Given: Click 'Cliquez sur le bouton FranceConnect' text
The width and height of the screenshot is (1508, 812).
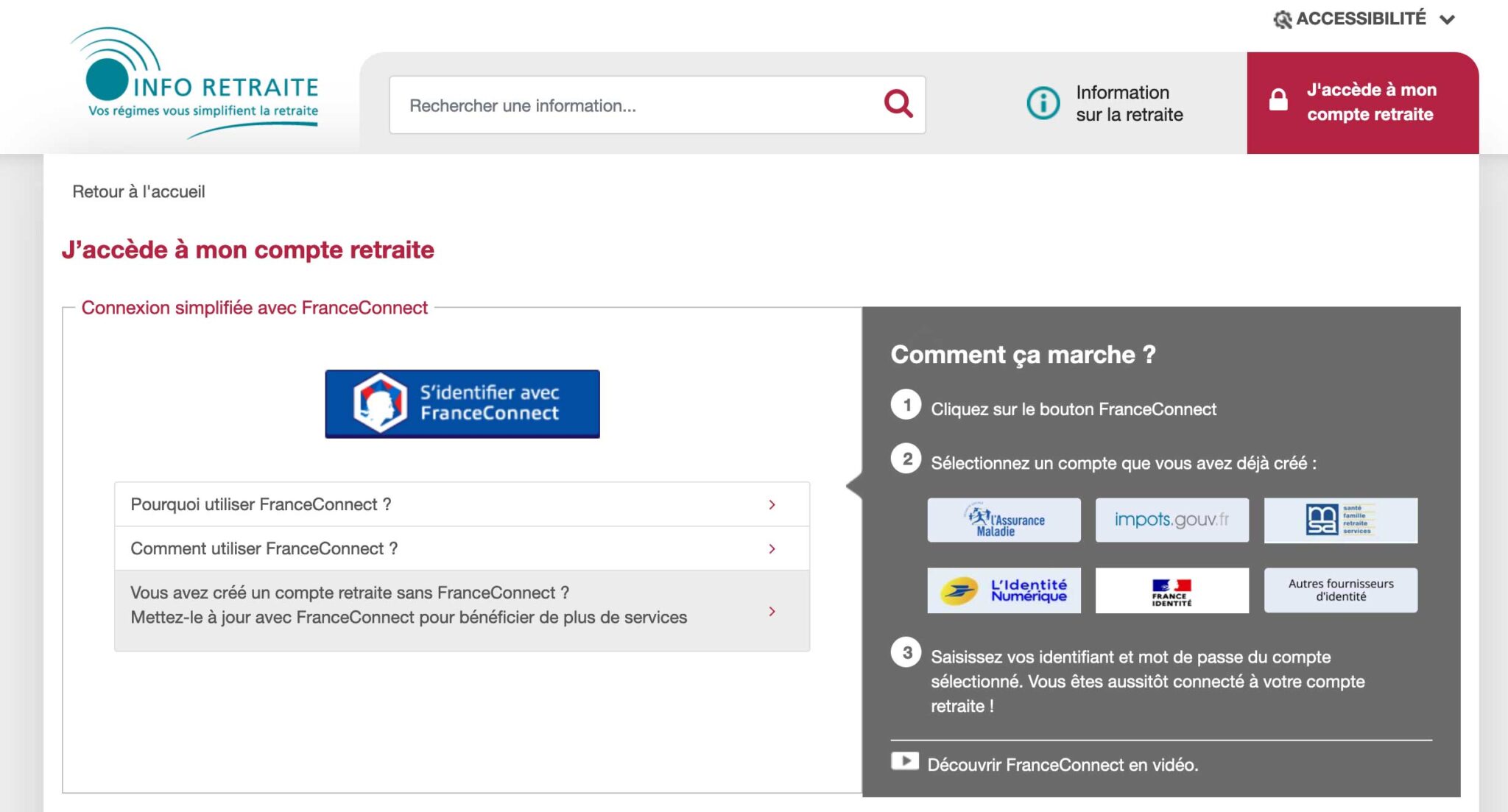Looking at the screenshot, I should coord(1074,409).
